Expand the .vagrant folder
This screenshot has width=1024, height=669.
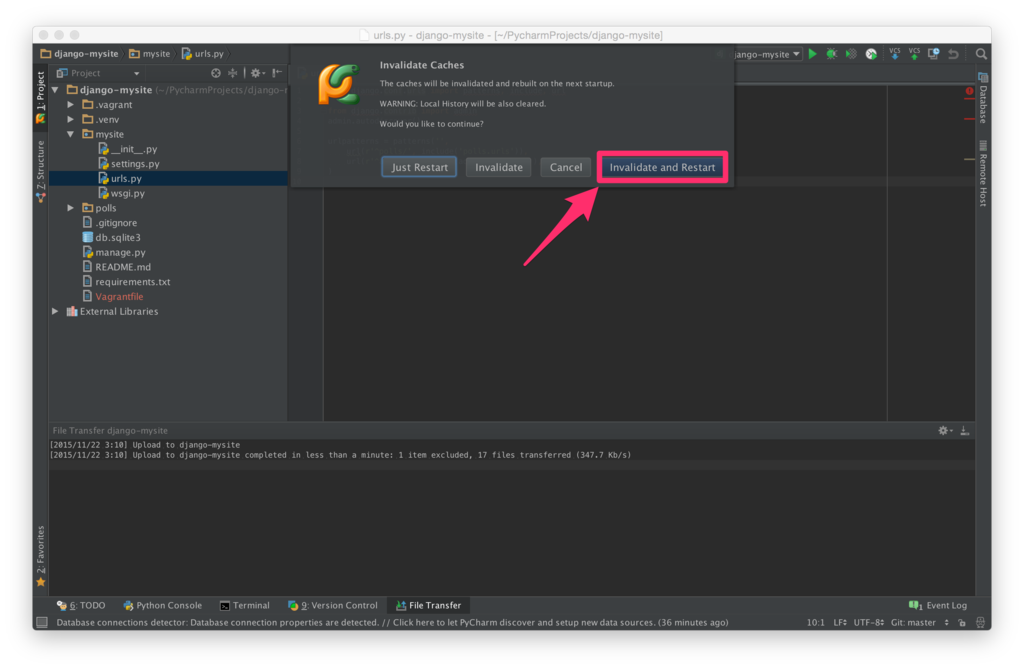pyautogui.click(x=71, y=105)
